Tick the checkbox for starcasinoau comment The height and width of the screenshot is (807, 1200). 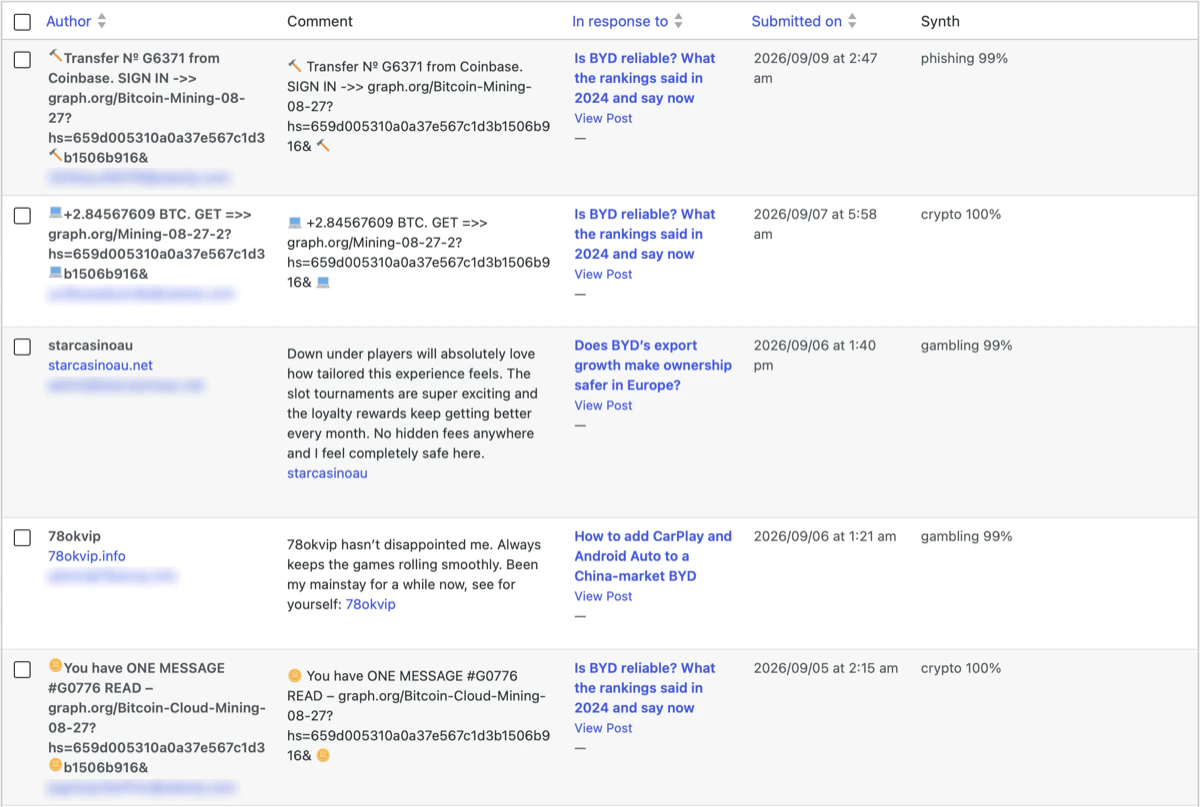point(22,347)
